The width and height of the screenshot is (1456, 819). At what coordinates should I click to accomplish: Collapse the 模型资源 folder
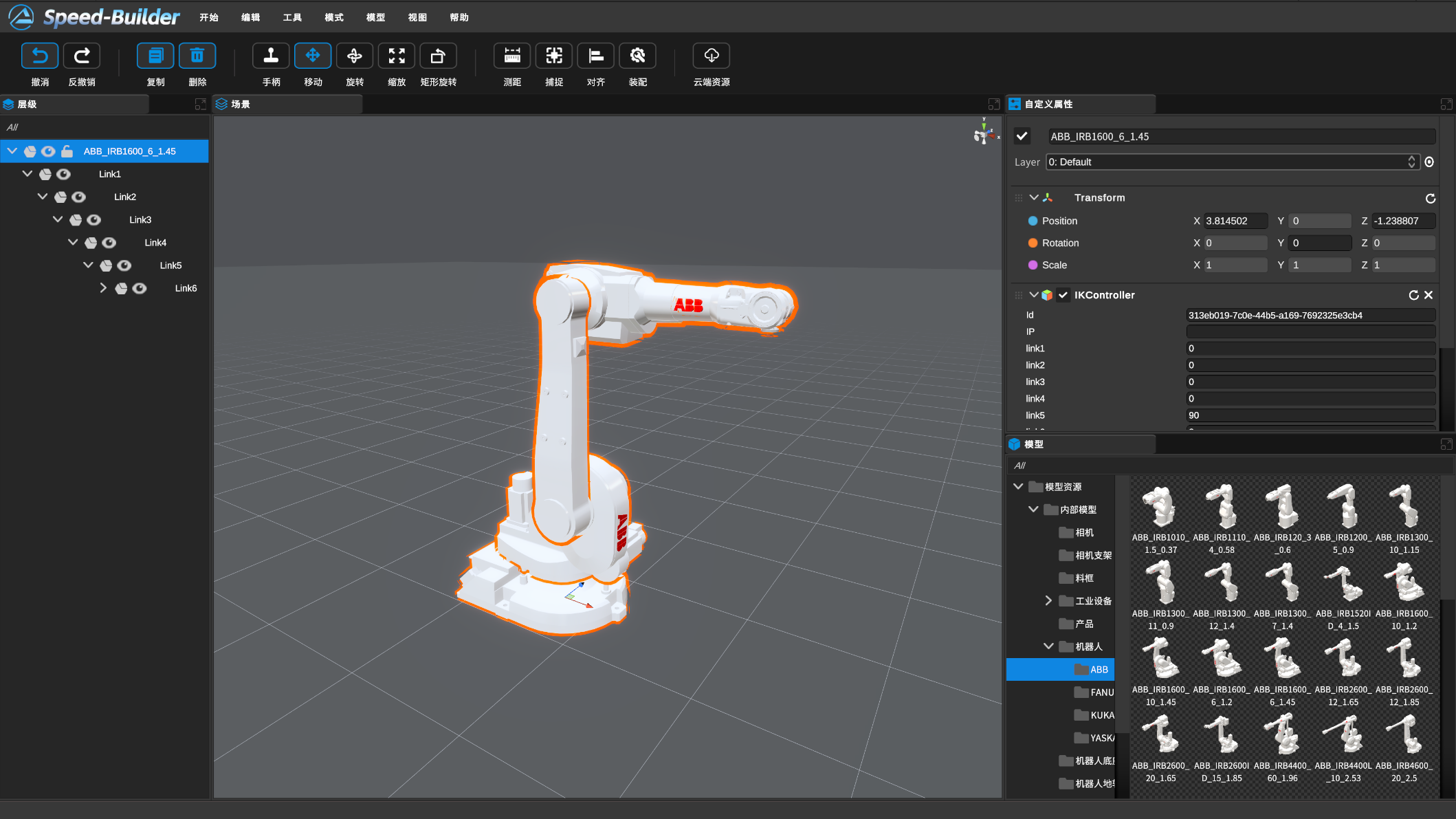click(x=1019, y=486)
